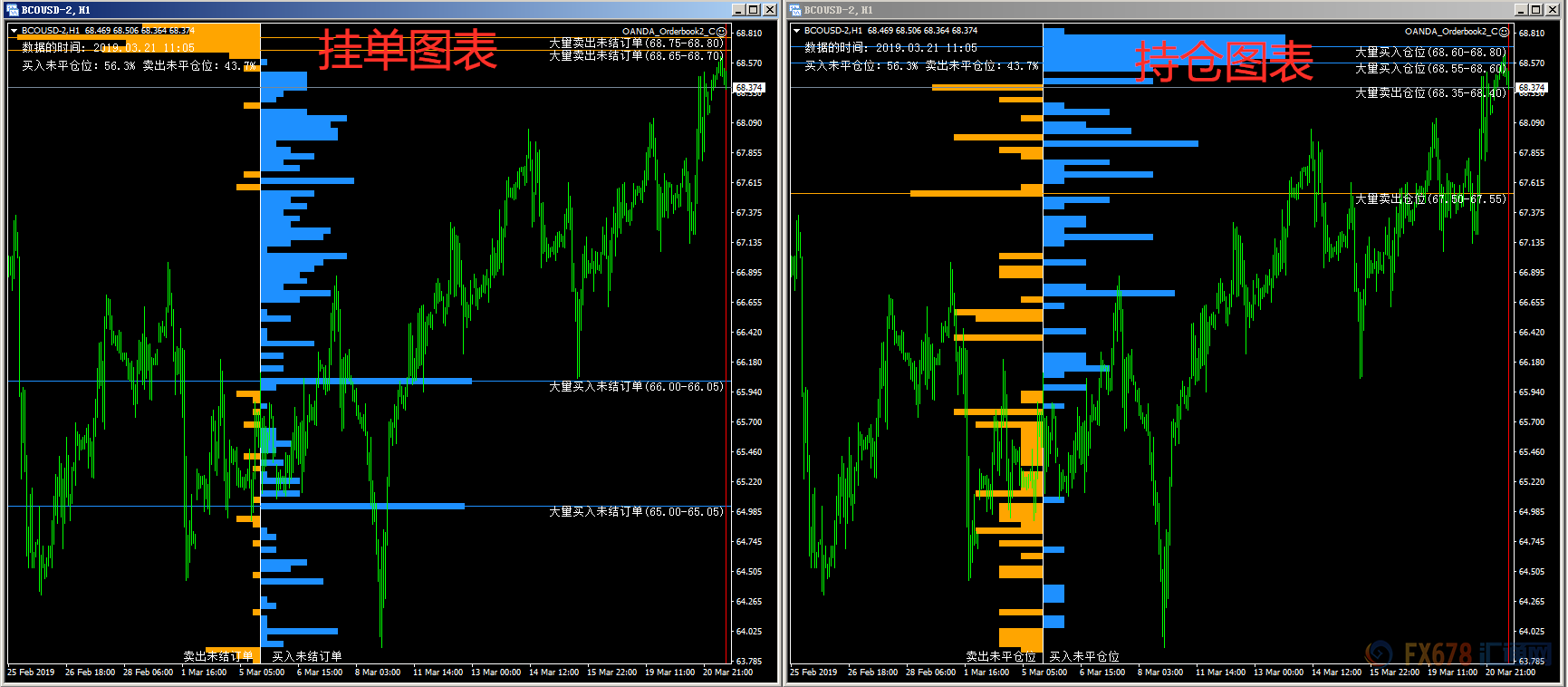Click the OANDA_Orderbook2_C smiley icon in left chart
This screenshot has height=687, width=1568.
click(x=722, y=32)
